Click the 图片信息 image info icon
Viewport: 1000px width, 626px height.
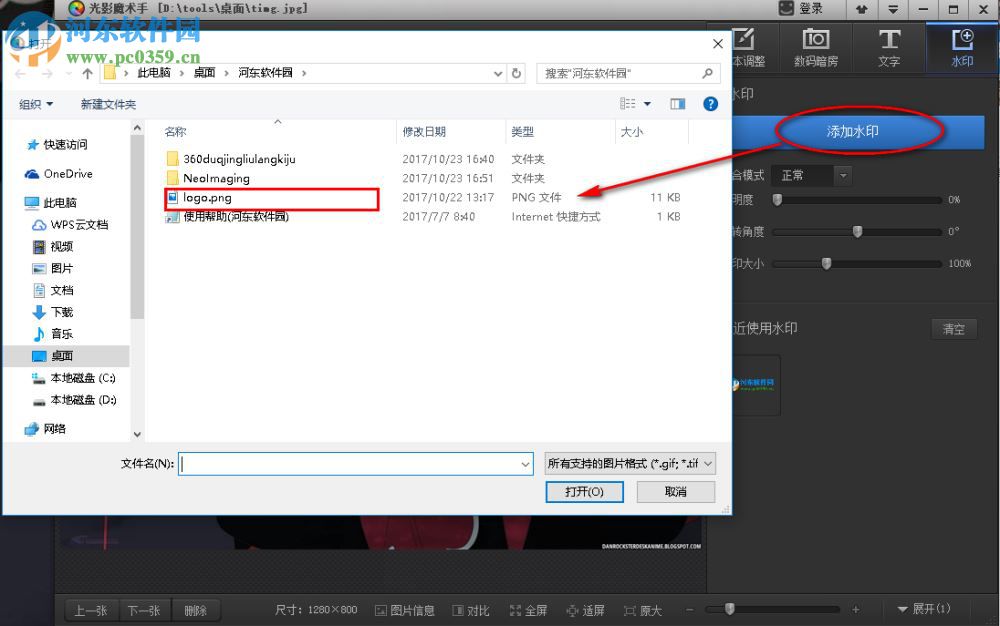pos(404,610)
